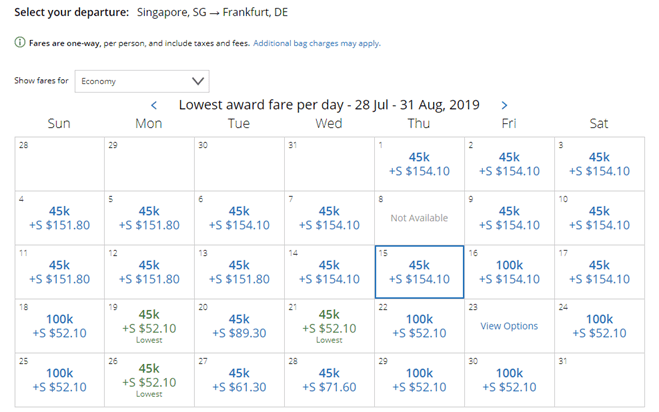Go to next month with right arrow

tap(504, 105)
